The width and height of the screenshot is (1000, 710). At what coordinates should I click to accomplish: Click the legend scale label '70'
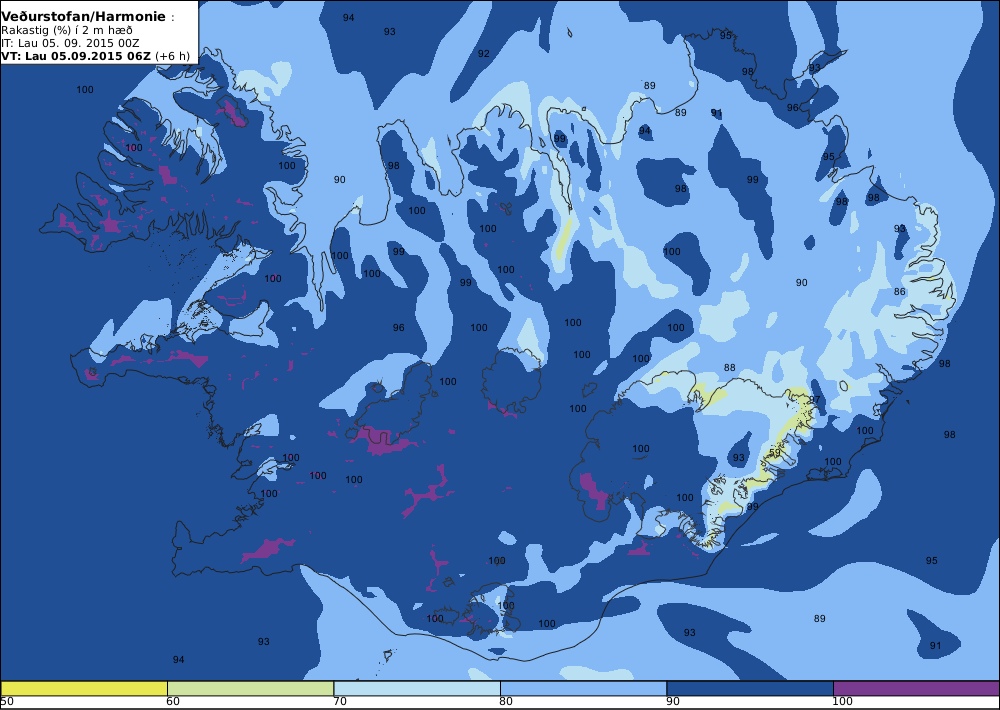click(340, 702)
